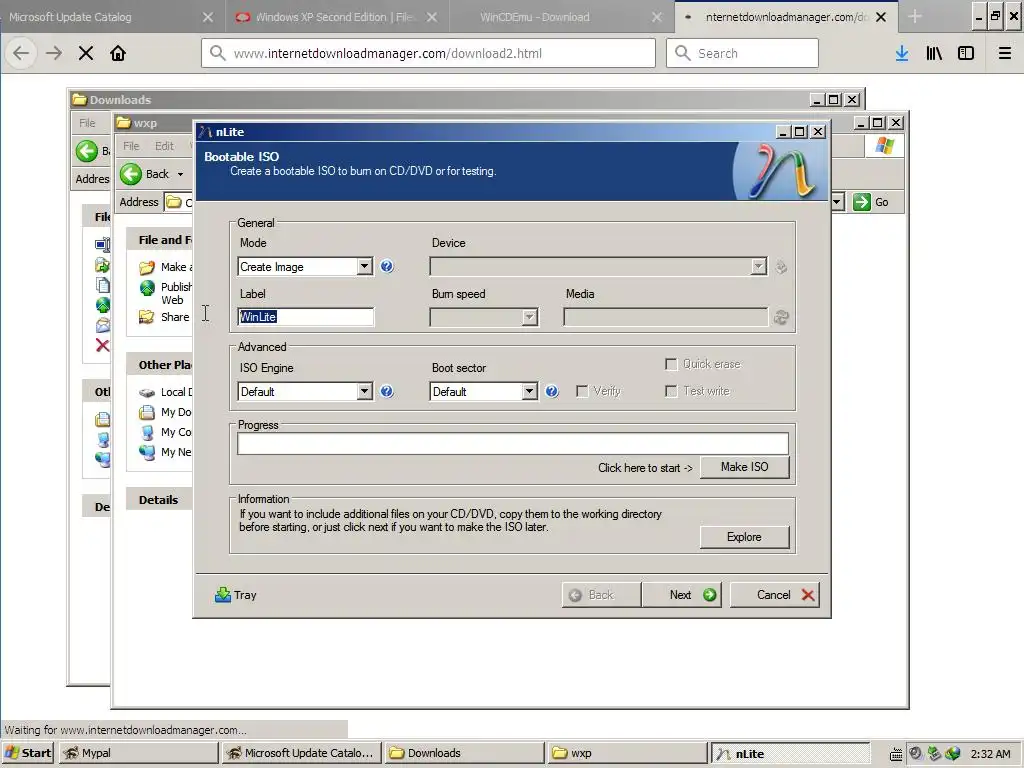Open File menu in Downloads window

[x=87, y=123]
